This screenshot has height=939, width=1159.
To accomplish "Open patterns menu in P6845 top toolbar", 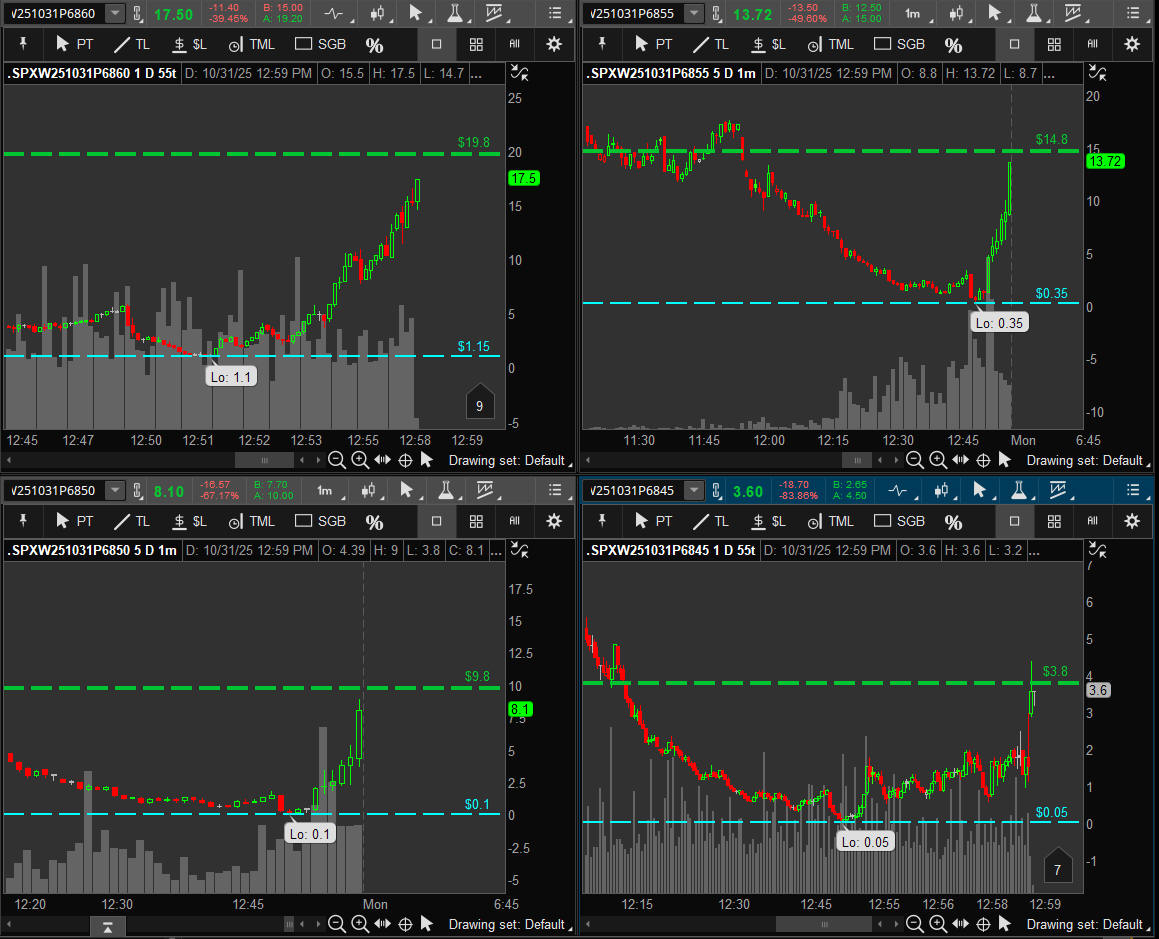I will click(1072, 490).
